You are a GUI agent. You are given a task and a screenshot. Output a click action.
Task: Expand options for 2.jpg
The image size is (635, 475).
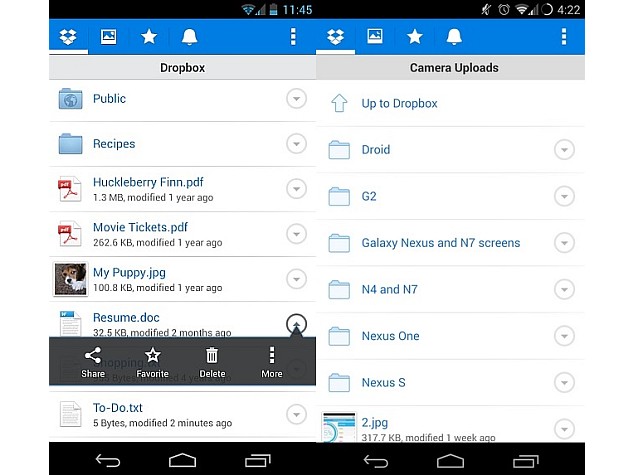tap(564, 429)
